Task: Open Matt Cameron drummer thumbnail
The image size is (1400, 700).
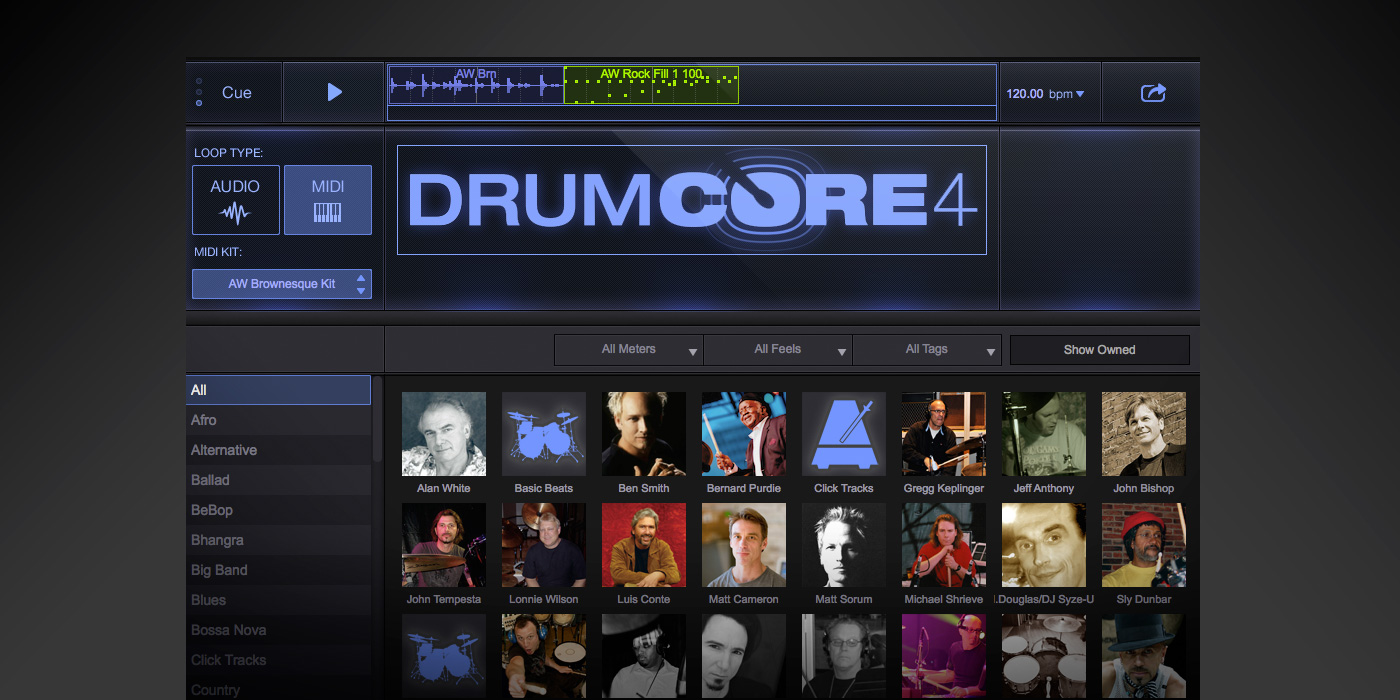Action: point(744,545)
